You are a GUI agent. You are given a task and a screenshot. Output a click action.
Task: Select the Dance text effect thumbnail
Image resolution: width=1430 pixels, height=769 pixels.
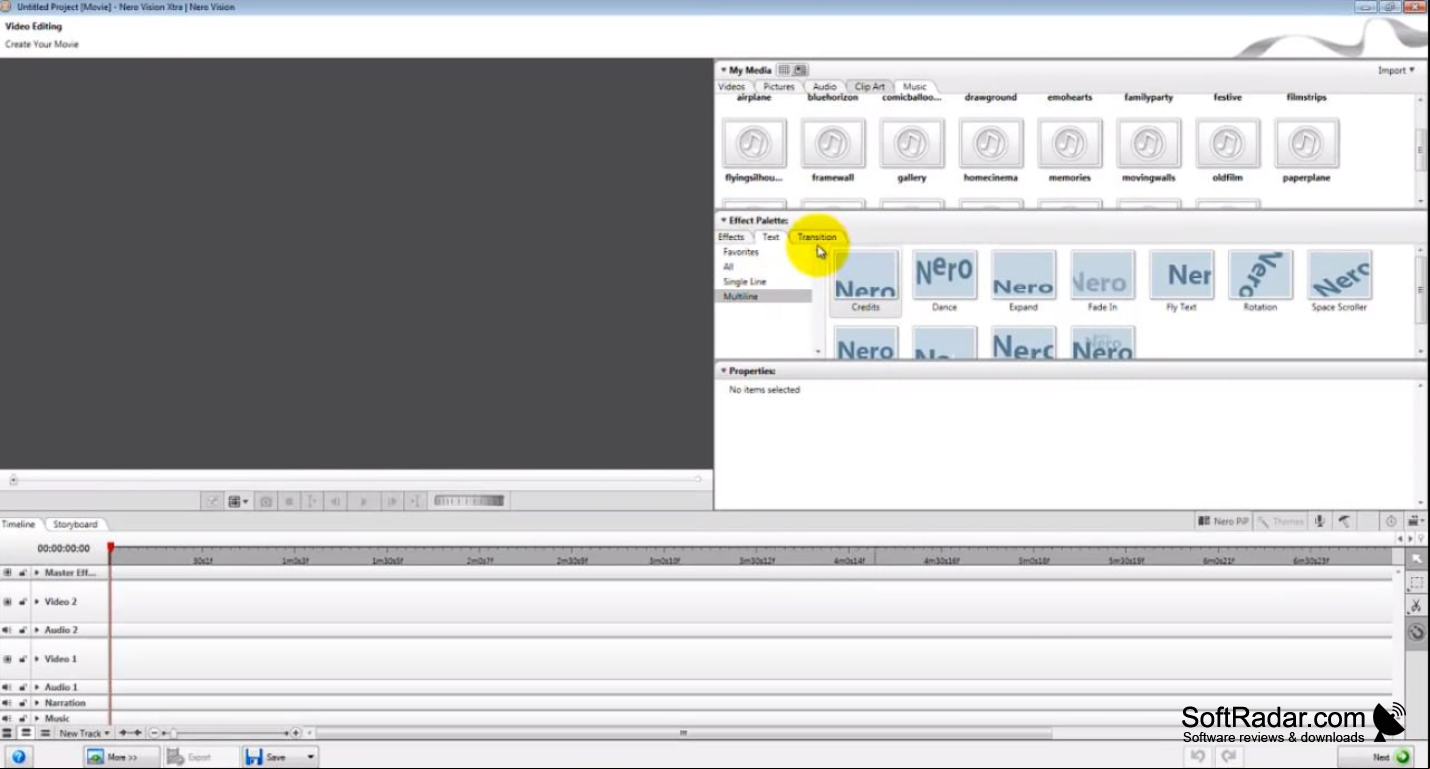pyautogui.click(x=944, y=282)
